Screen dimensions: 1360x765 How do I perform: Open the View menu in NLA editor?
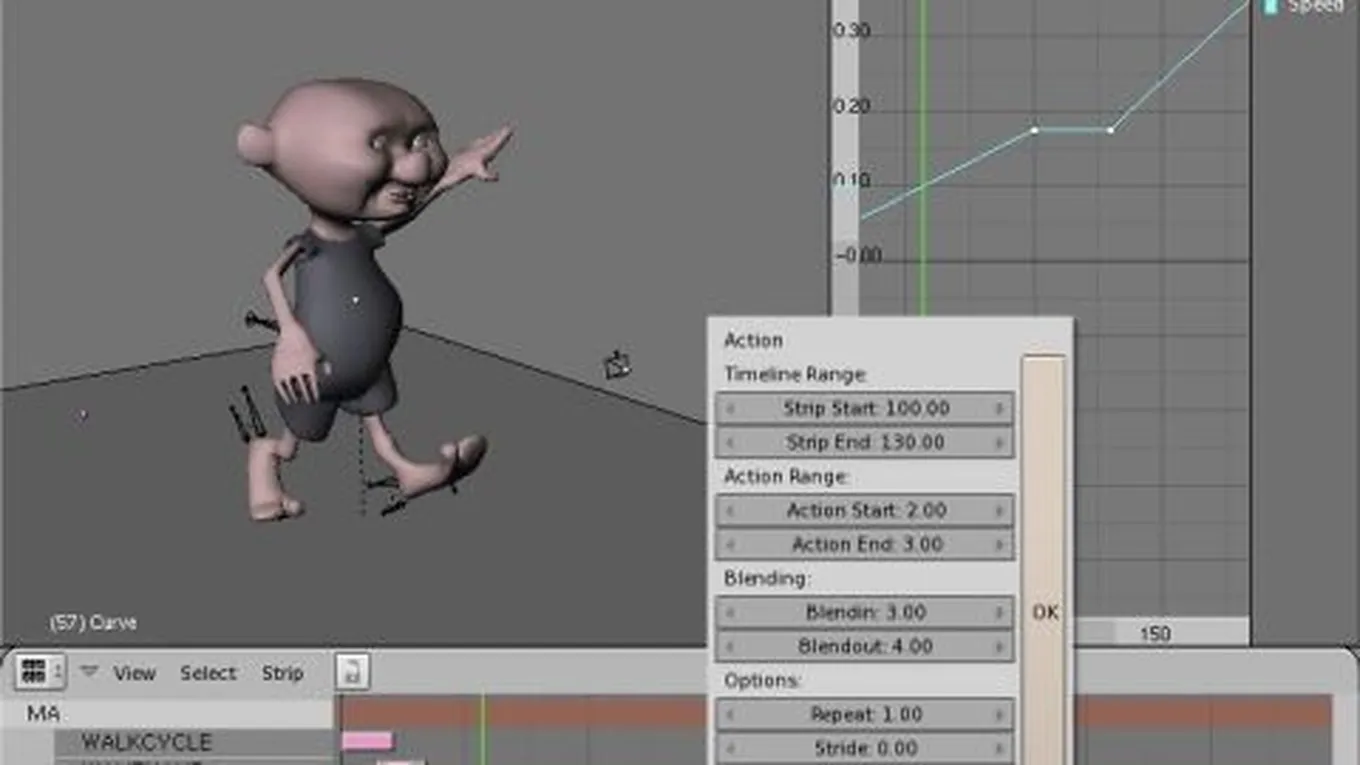tap(134, 673)
